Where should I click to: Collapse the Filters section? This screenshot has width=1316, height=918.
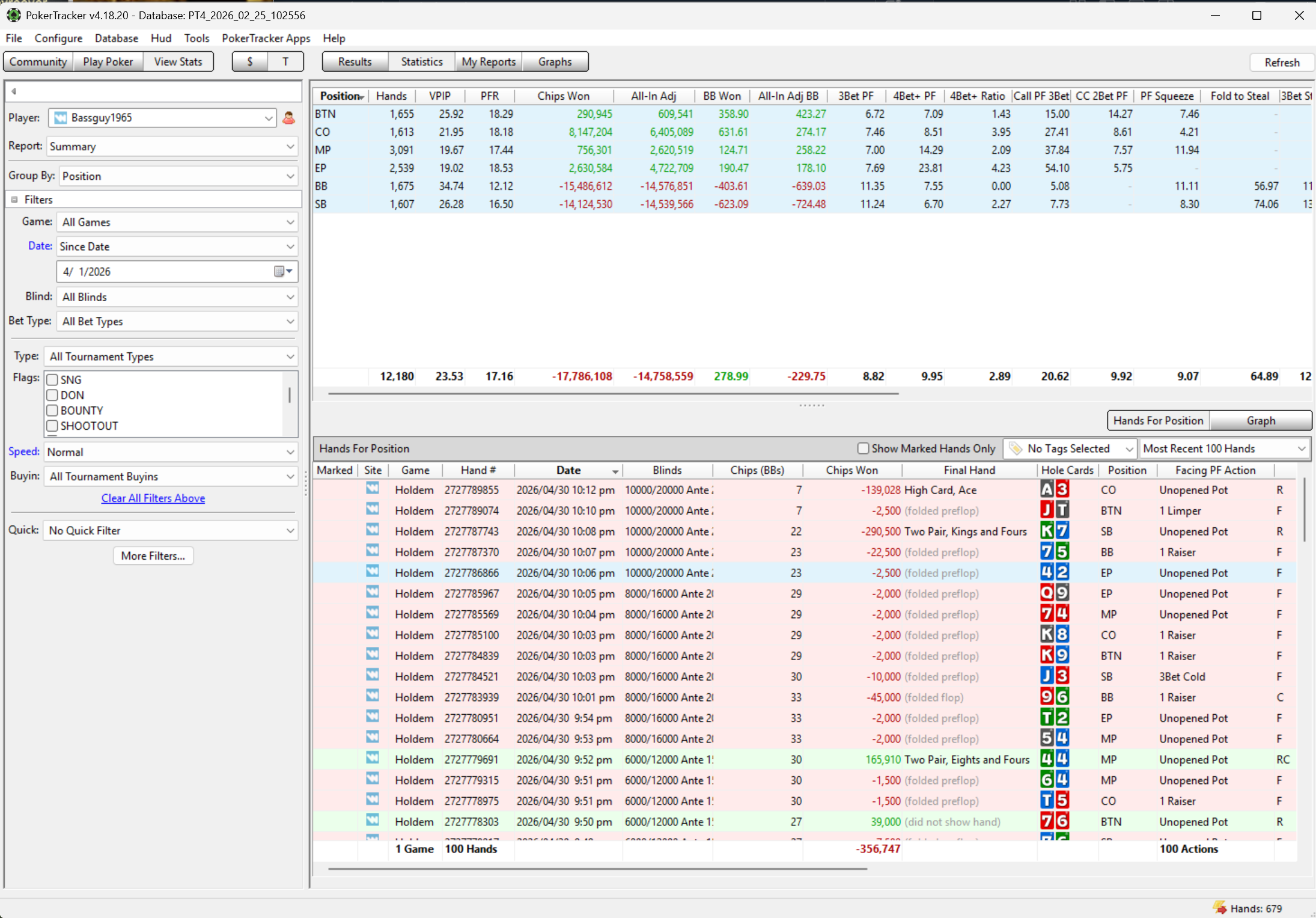14,200
